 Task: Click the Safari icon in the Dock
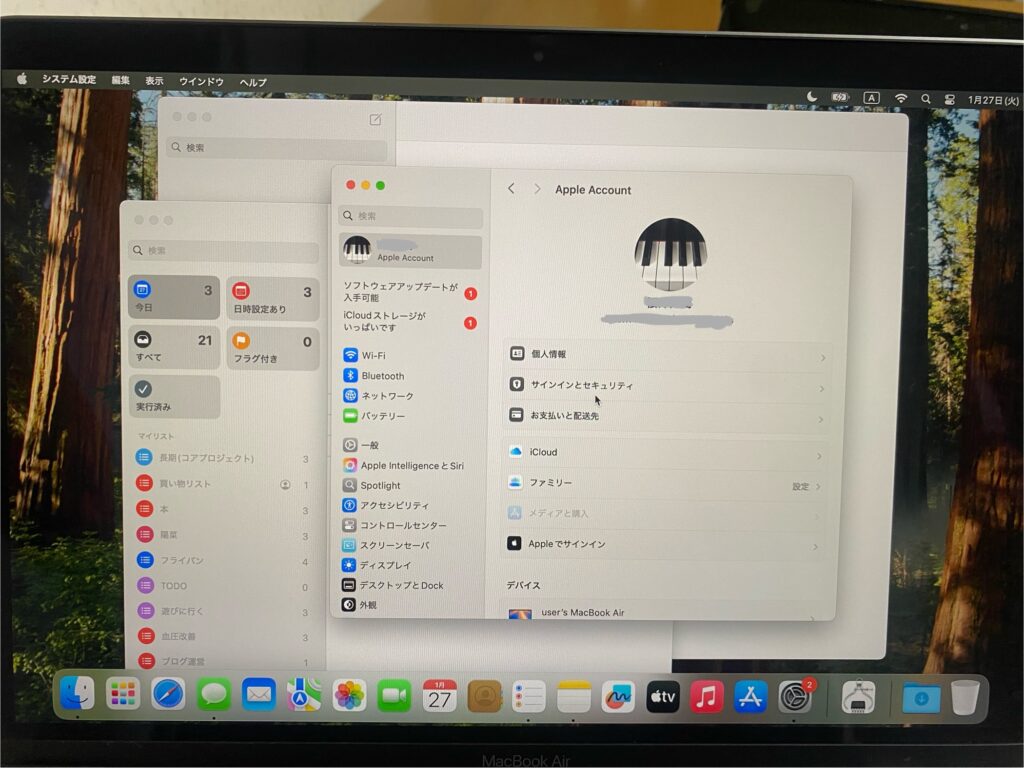[168, 694]
